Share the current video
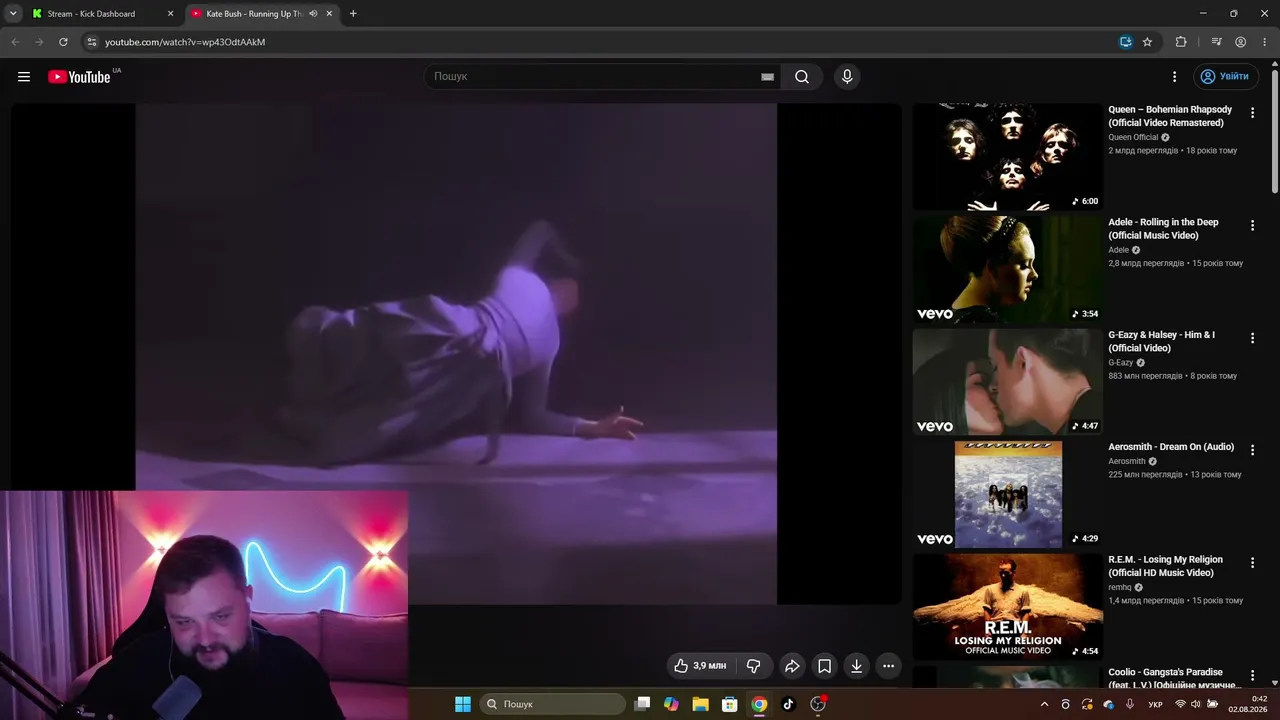Screen dimensions: 1280x720 pos(792,666)
